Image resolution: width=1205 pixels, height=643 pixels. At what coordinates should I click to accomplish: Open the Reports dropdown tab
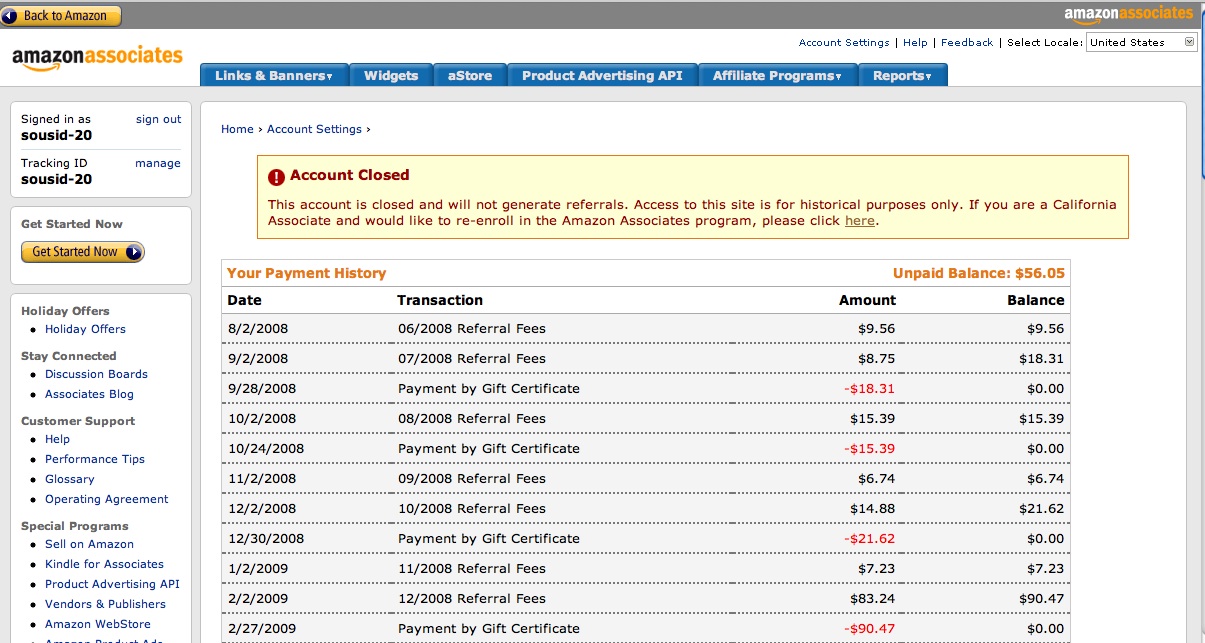(901, 76)
